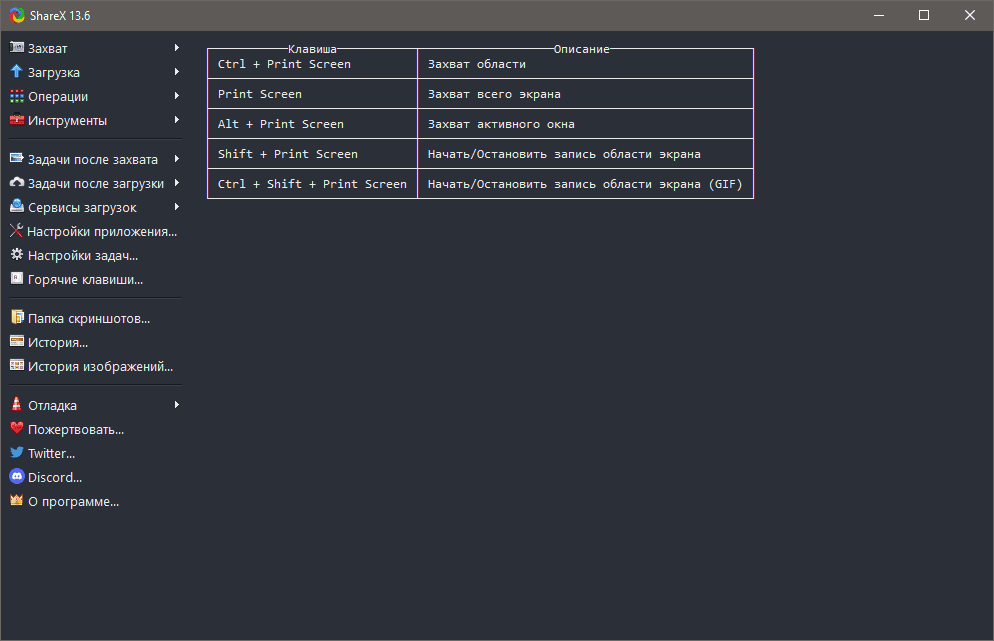994x641 pixels.
Task: Open the Discord... link
Action: 95,477
